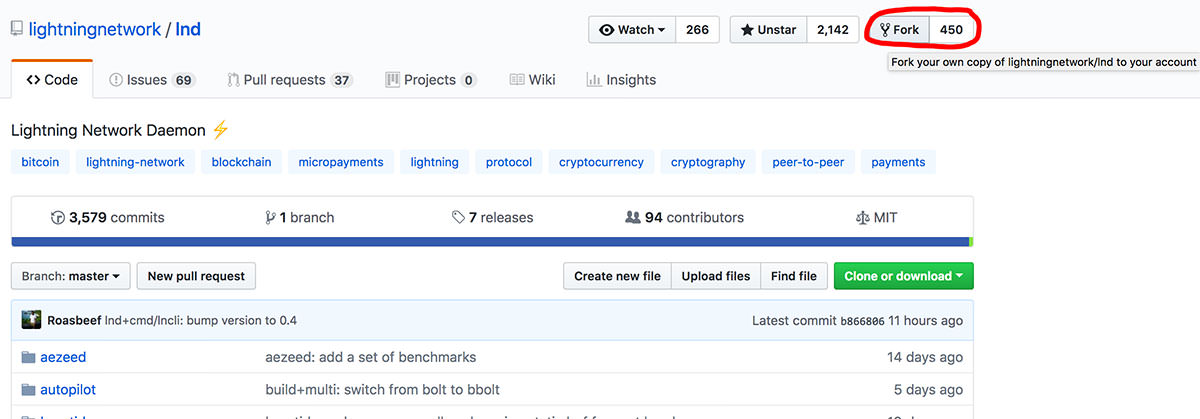1200x419 pixels.
Task: Toggle the Unstar button for this repository
Action: point(768,30)
